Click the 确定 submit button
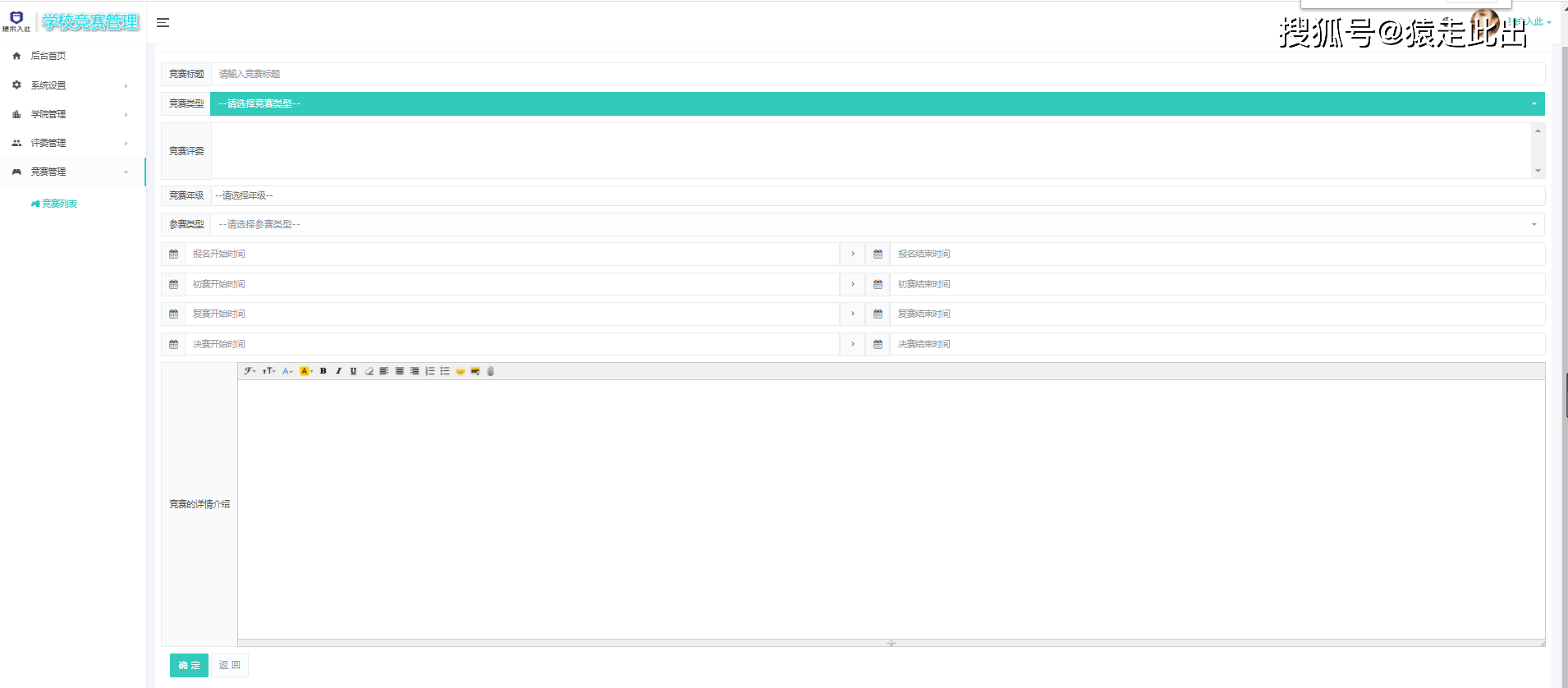1568x688 pixels. tap(189, 666)
